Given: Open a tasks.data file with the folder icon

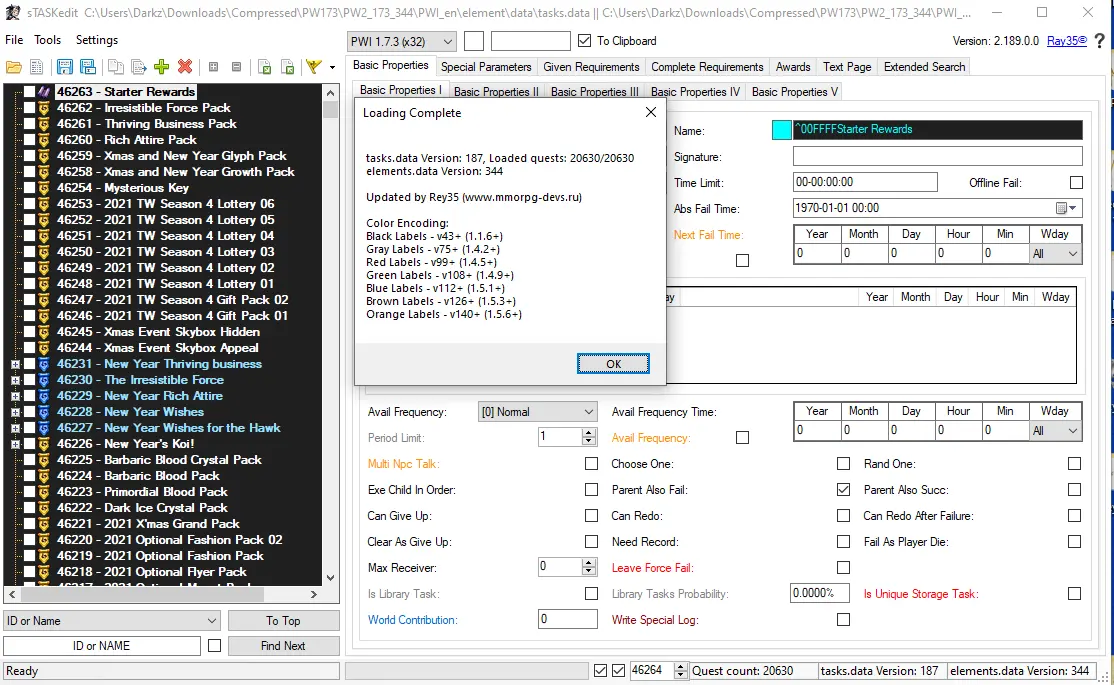Looking at the screenshot, I should point(13,68).
